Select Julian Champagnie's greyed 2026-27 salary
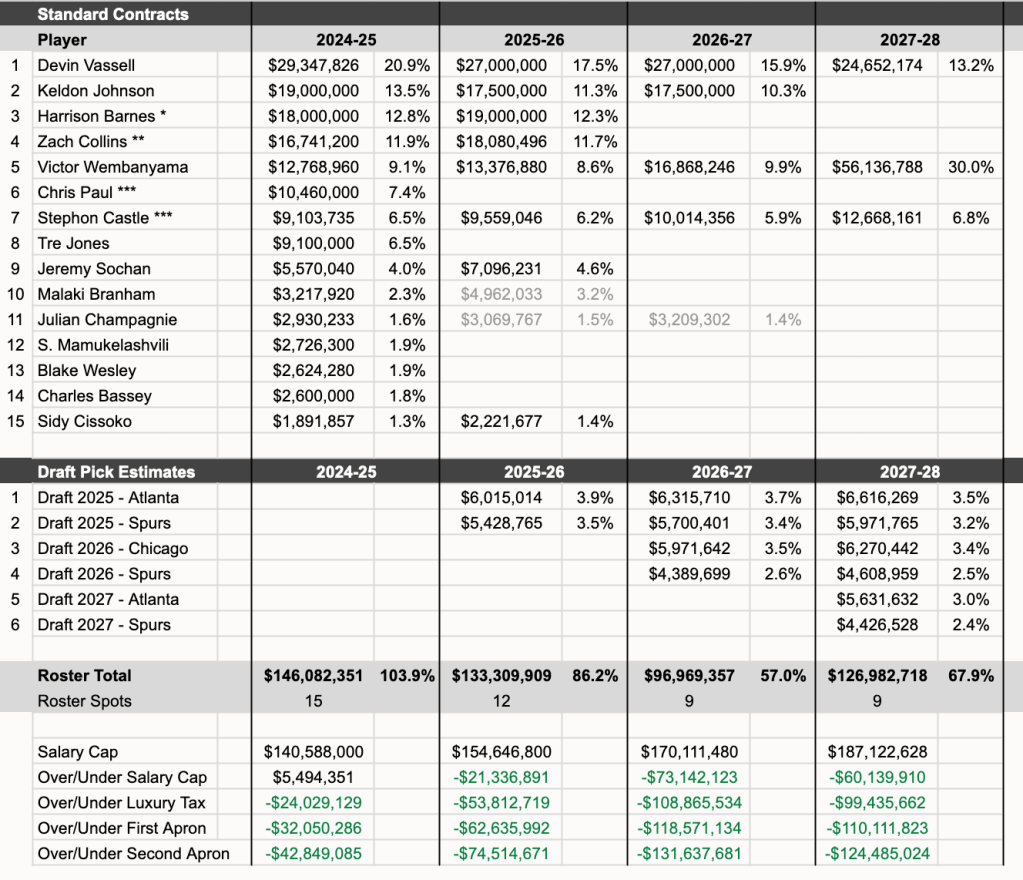The width and height of the screenshot is (1023, 880). (x=689, y=320)
